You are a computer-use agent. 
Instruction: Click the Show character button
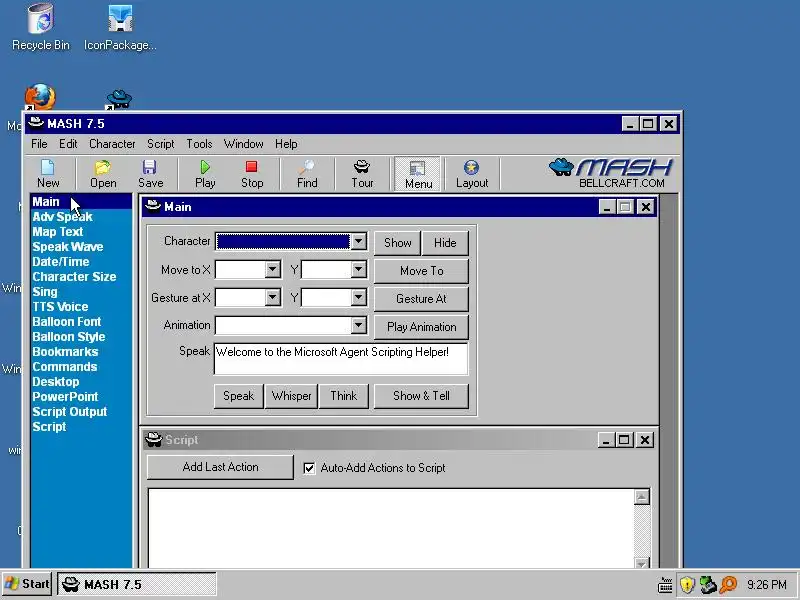point(397,243)
